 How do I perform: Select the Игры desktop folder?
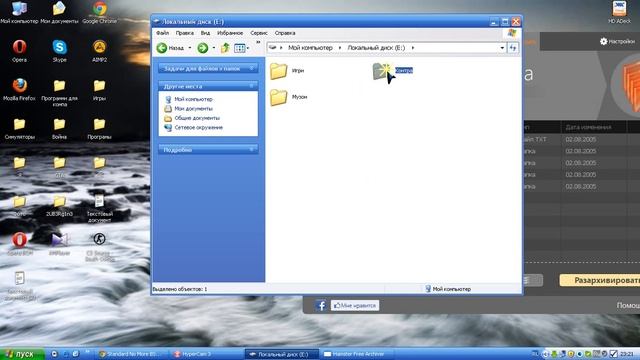click(100, 86)
